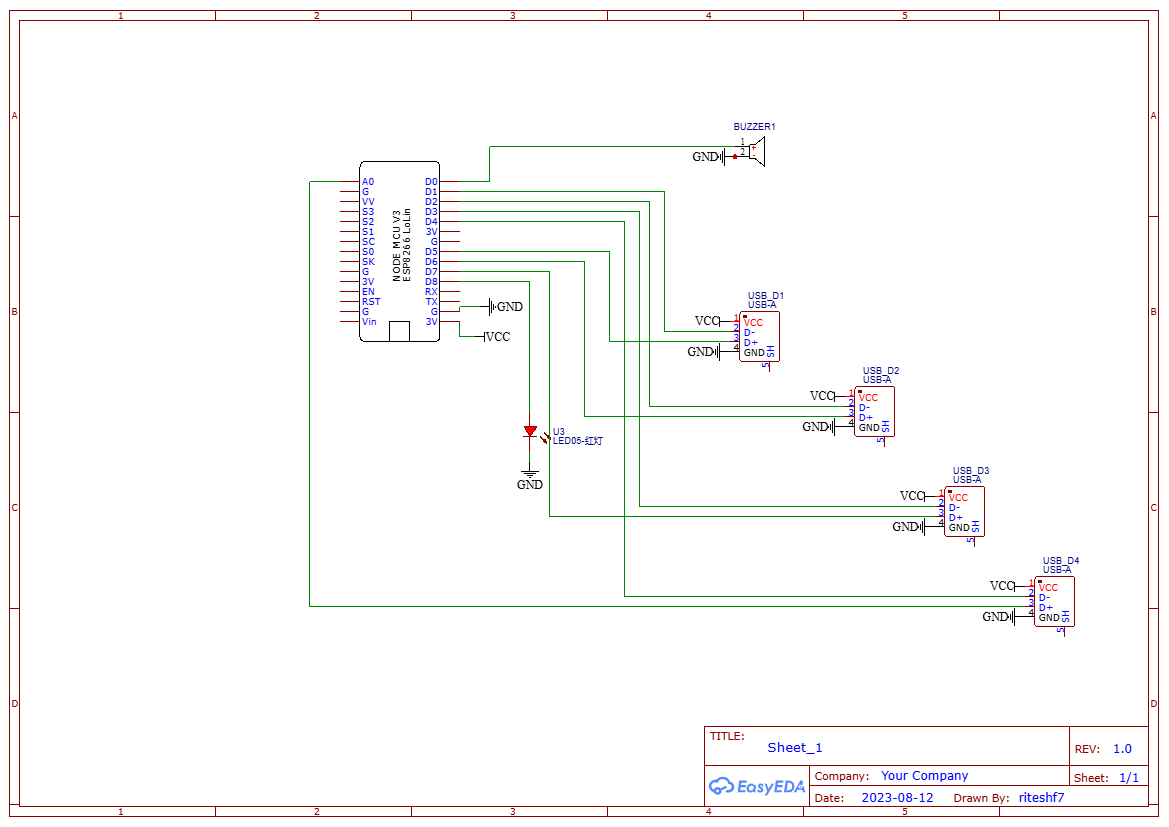Select the NodeMCU ESP8266 module body
Image resolution: width=1169 pixels, height=827 pixels.
click(400, 251)
